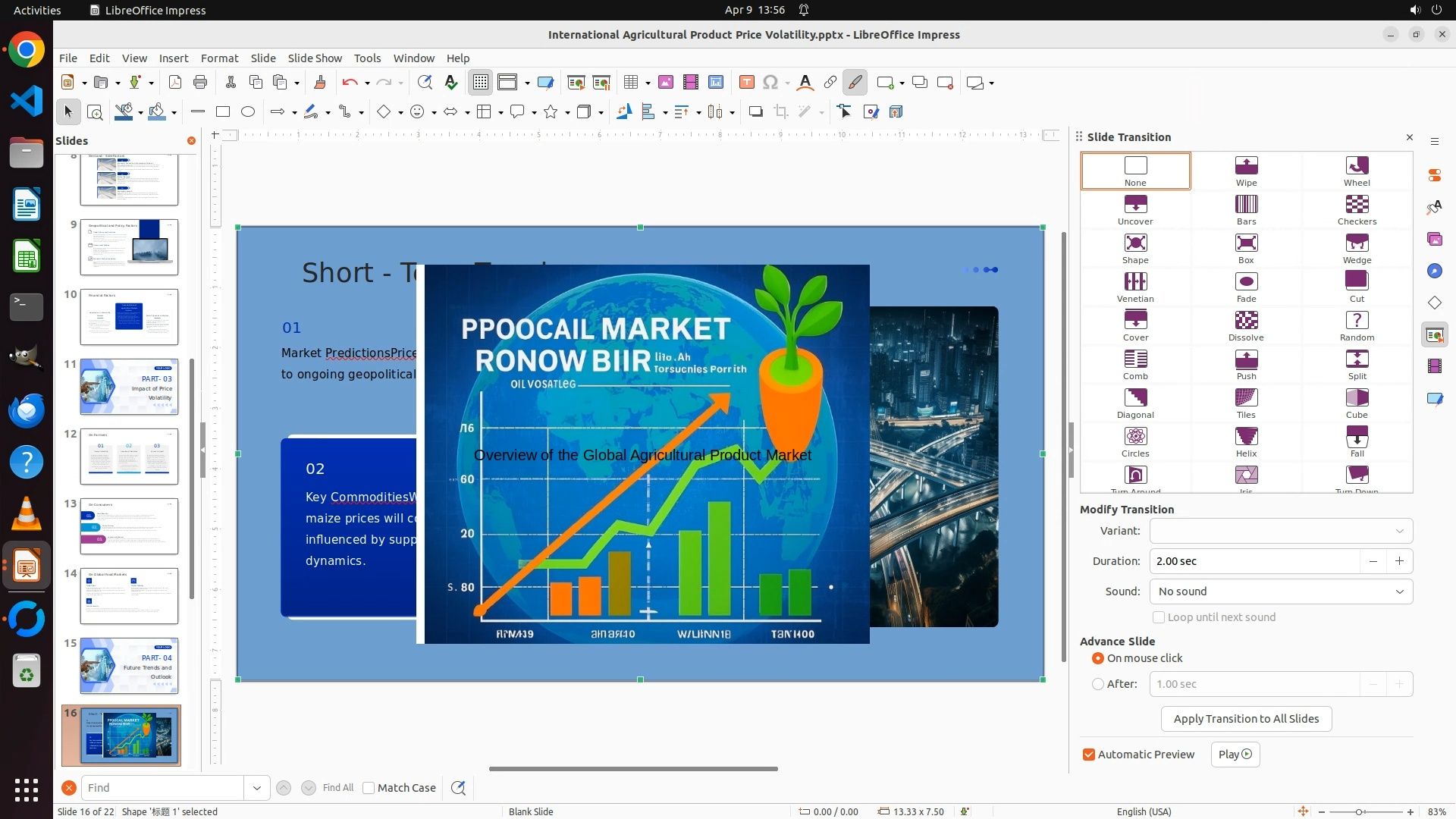Select the Wipe transition

point(1246,171)
